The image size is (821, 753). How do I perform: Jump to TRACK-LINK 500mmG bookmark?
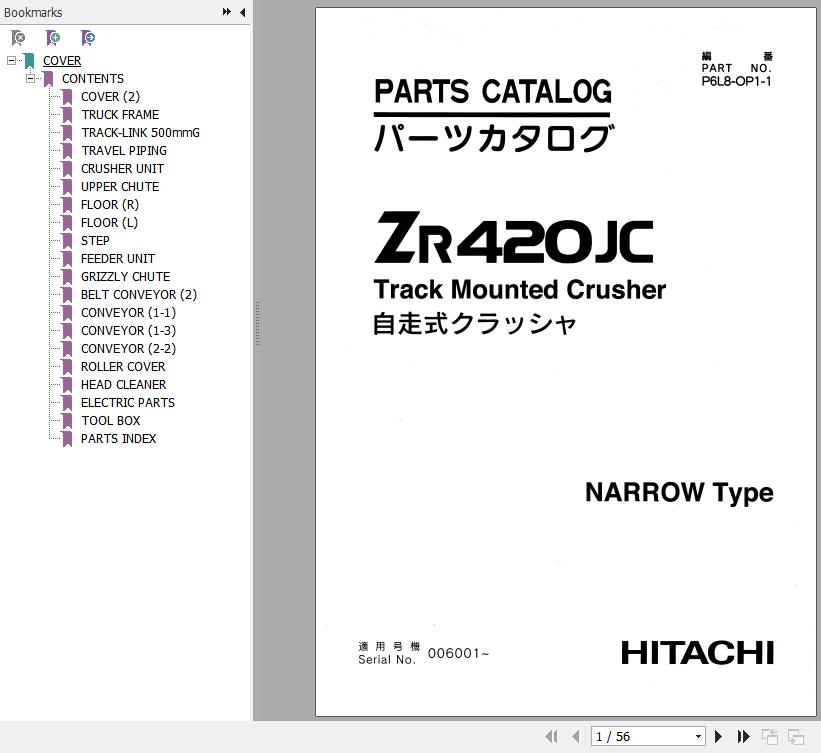coord(140,132)
